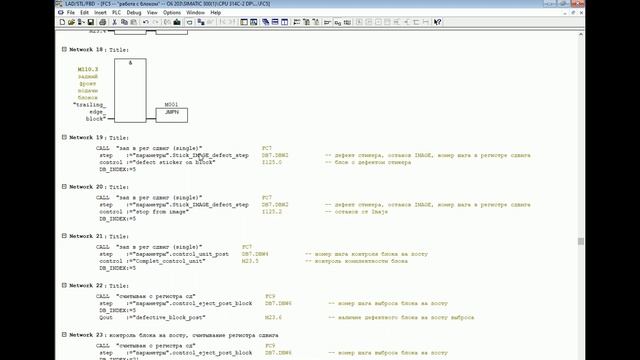Screen dimensions: 640x360
Task: Collapse Network 18 using its box
Action: point(64,49)
